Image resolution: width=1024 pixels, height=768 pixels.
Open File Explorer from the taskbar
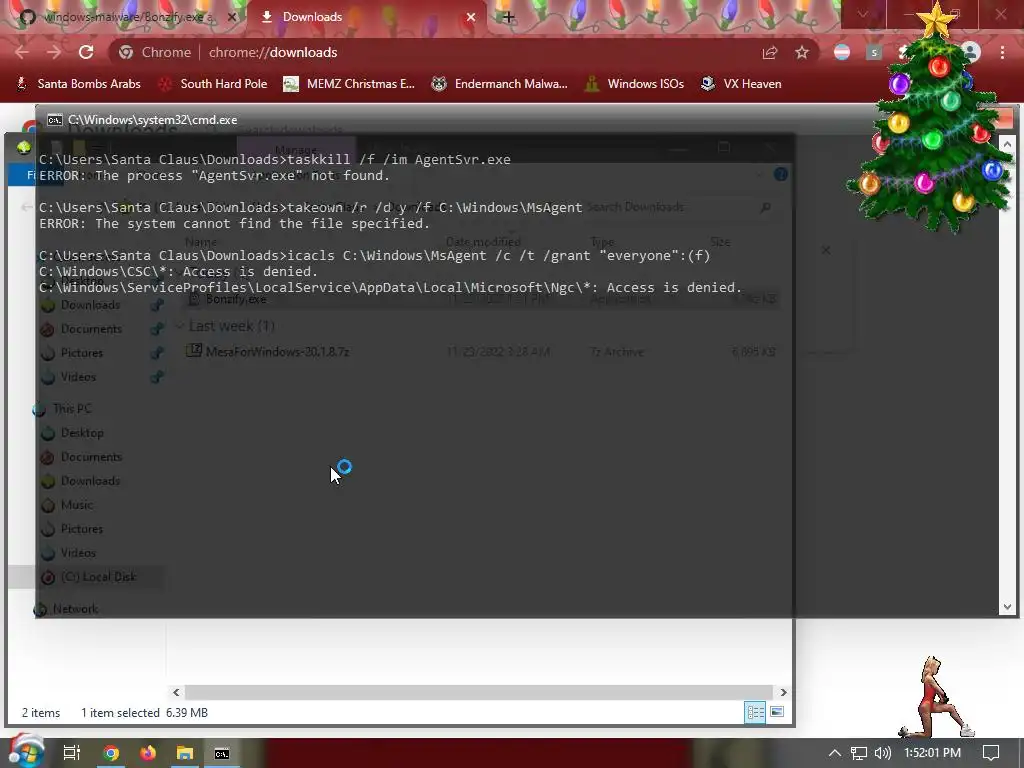pyautogui.click(x=185, y=753)
